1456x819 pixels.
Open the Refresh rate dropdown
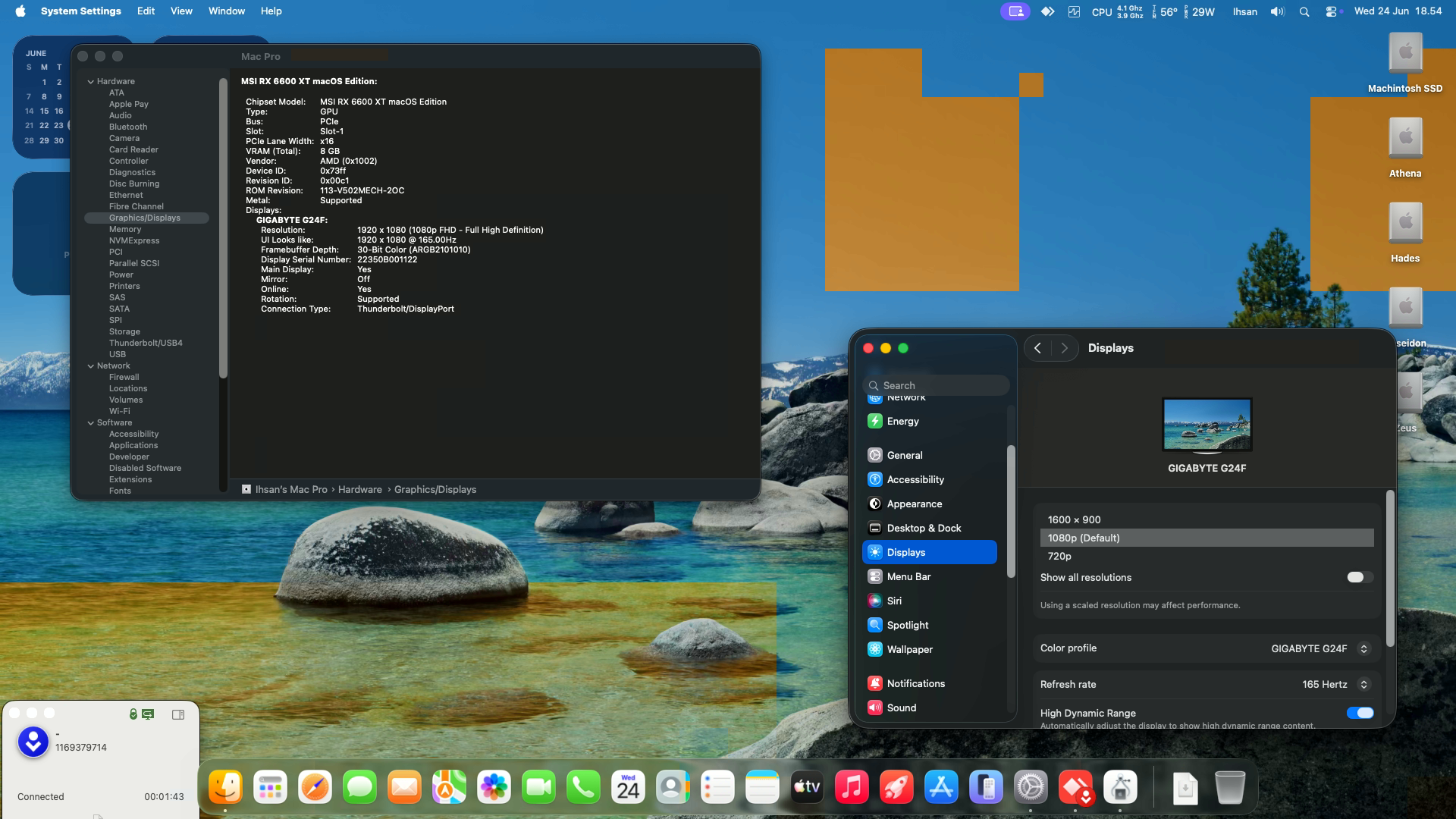tap(1335, 684)
